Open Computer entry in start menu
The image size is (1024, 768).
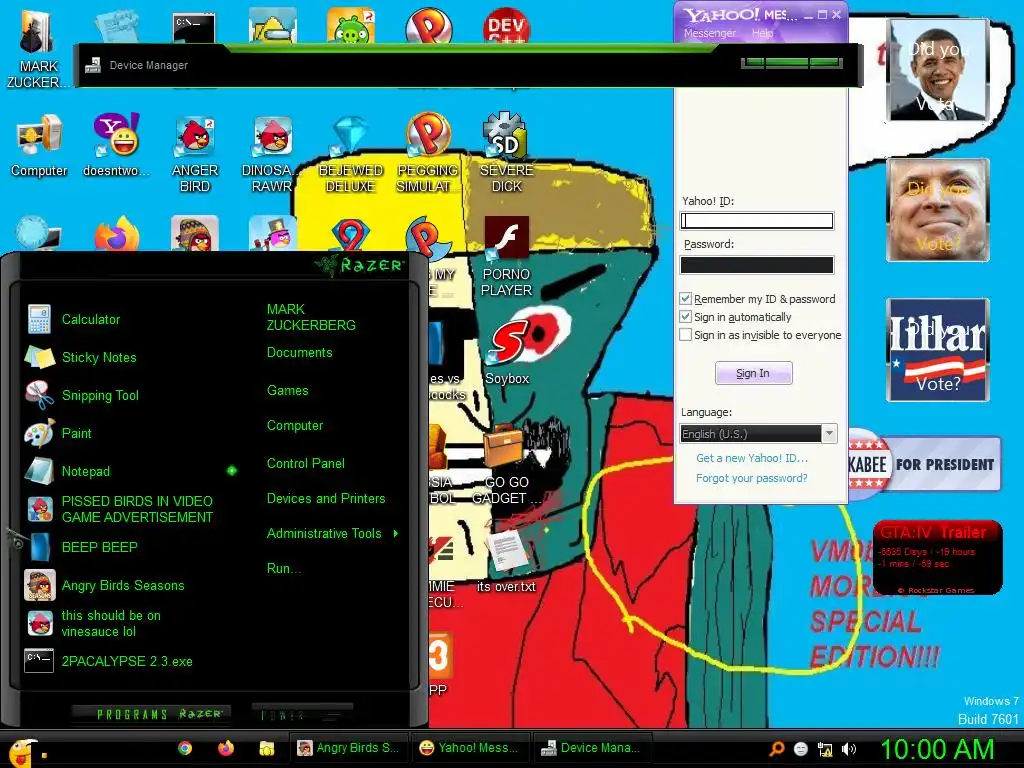(x=295, y=426)
